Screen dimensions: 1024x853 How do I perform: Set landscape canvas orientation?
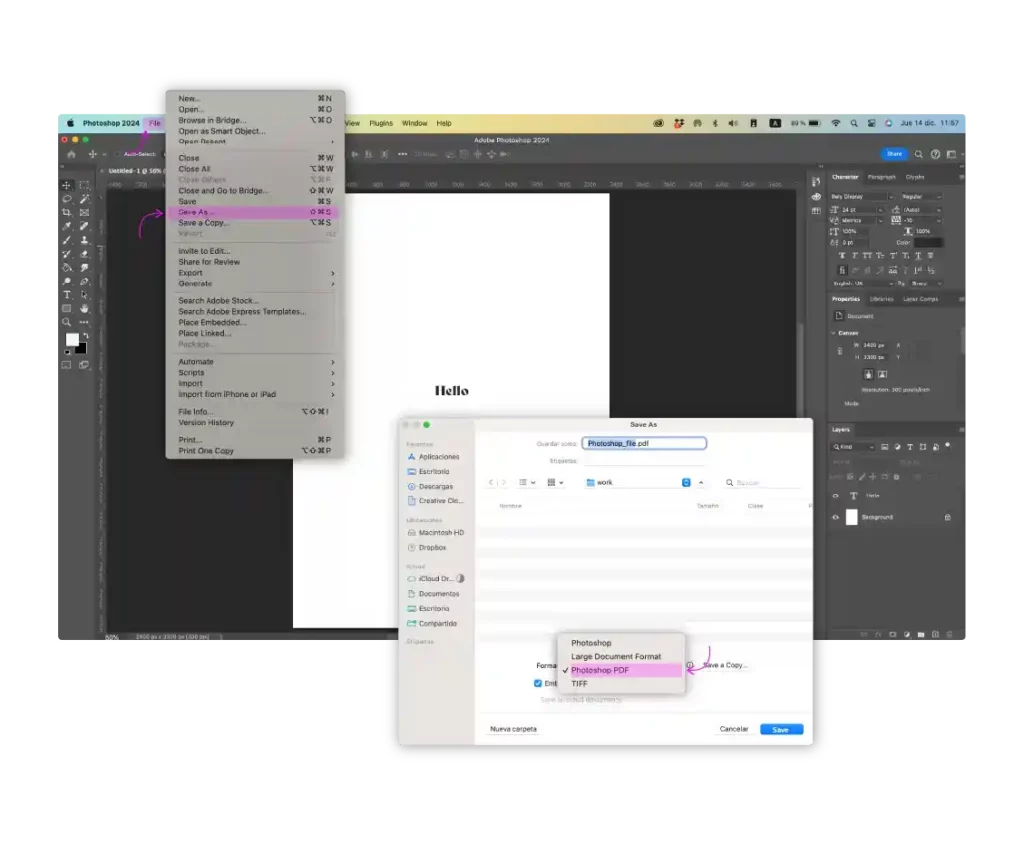click(x=882, y=374)
